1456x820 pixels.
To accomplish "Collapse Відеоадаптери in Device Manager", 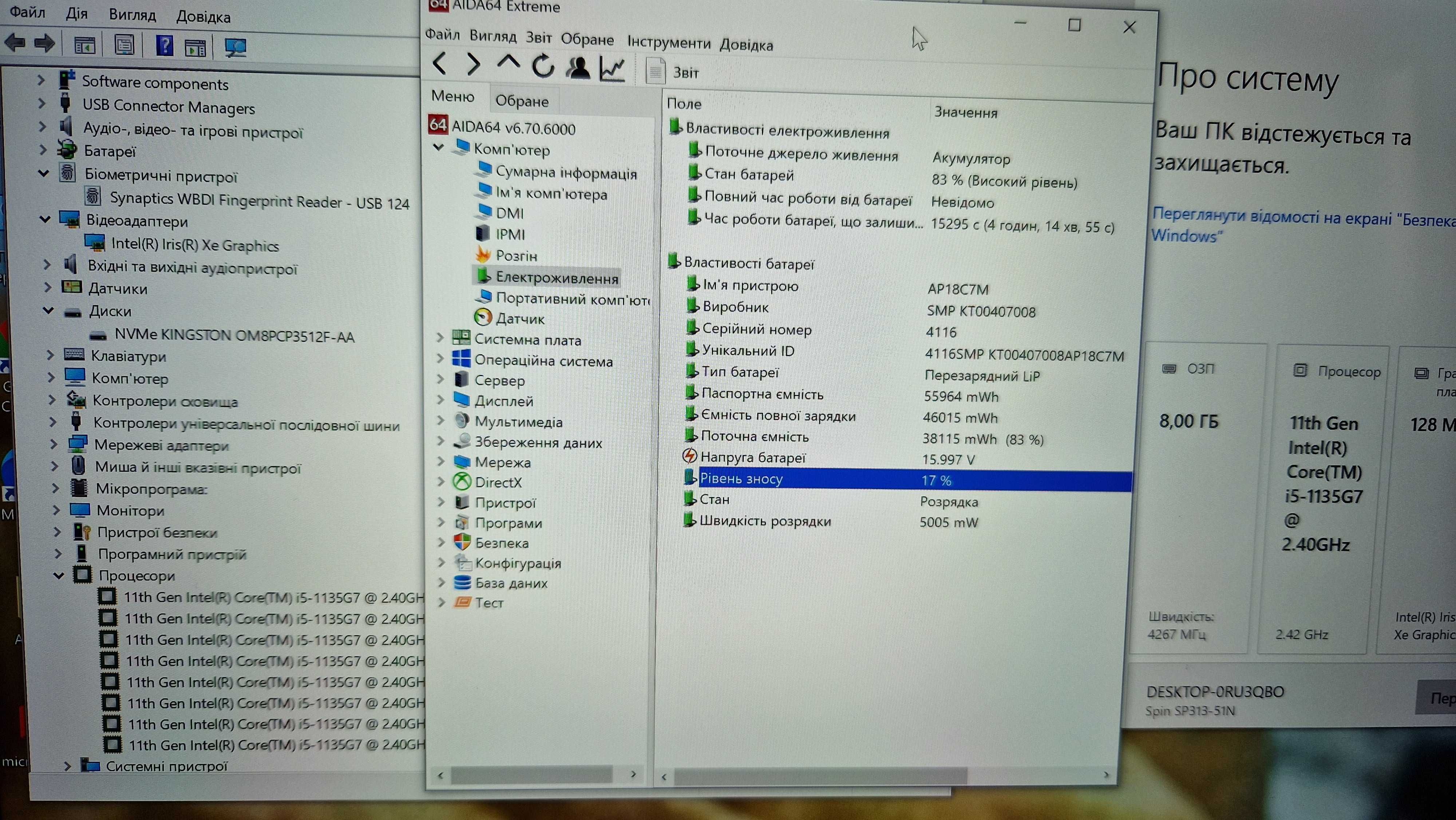I will (x=45, y=219).
